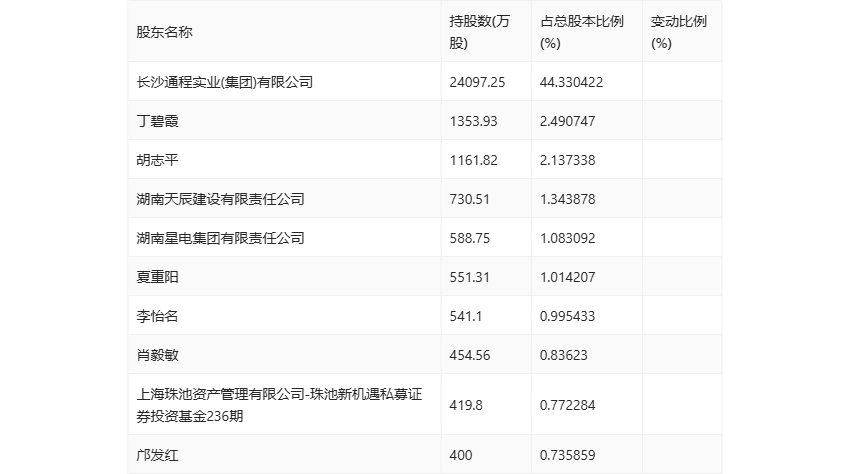Click the value 551.31

coord(469,277)
